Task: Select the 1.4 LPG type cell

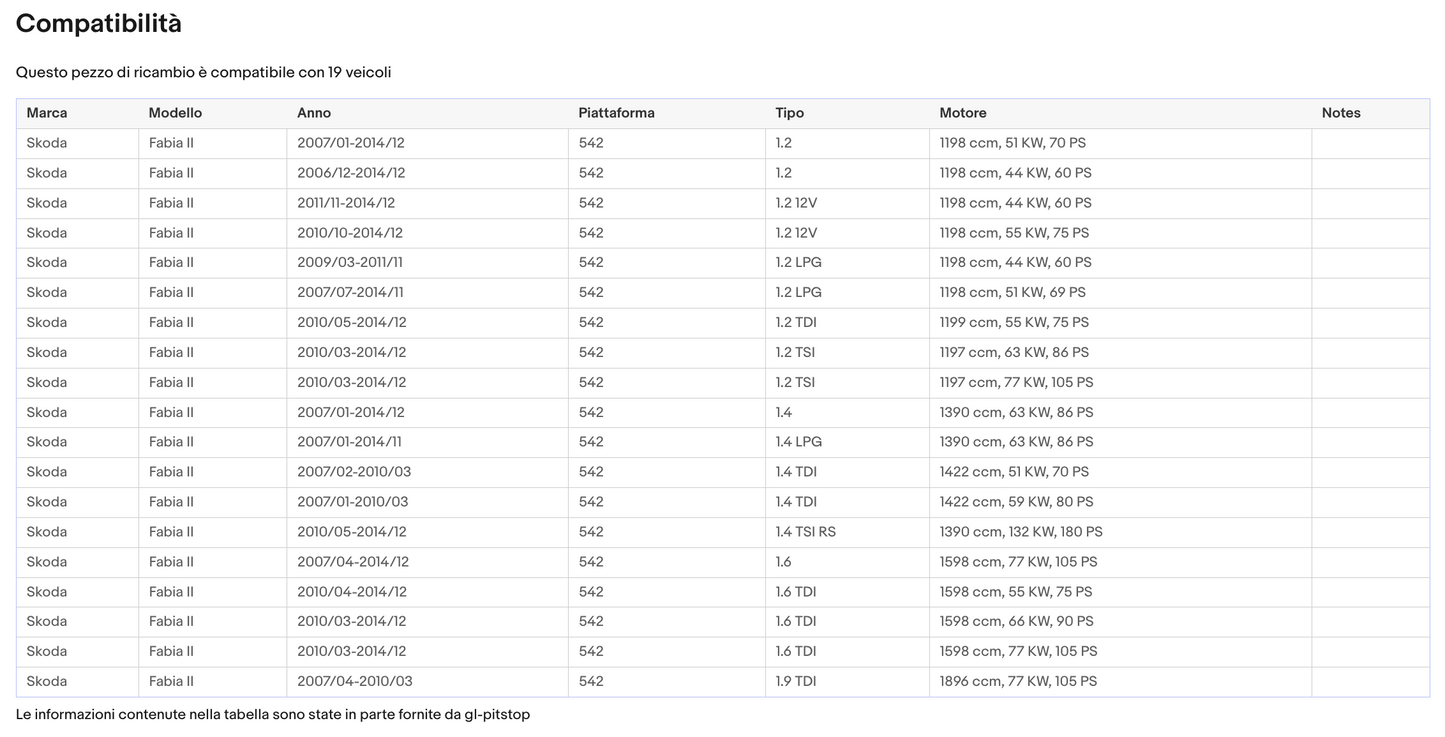Action: 798,442
